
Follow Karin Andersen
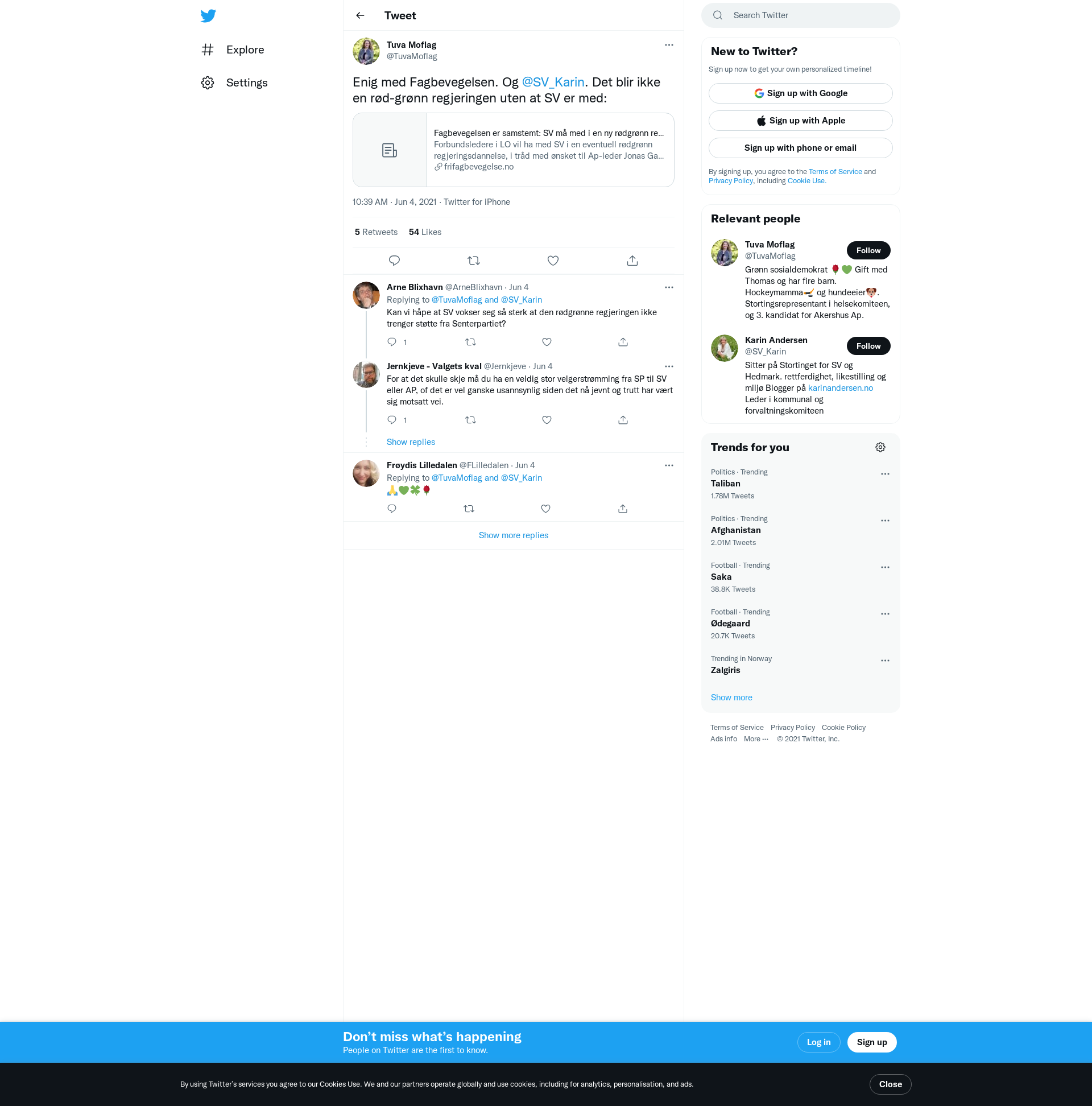(x=868, y=346)
